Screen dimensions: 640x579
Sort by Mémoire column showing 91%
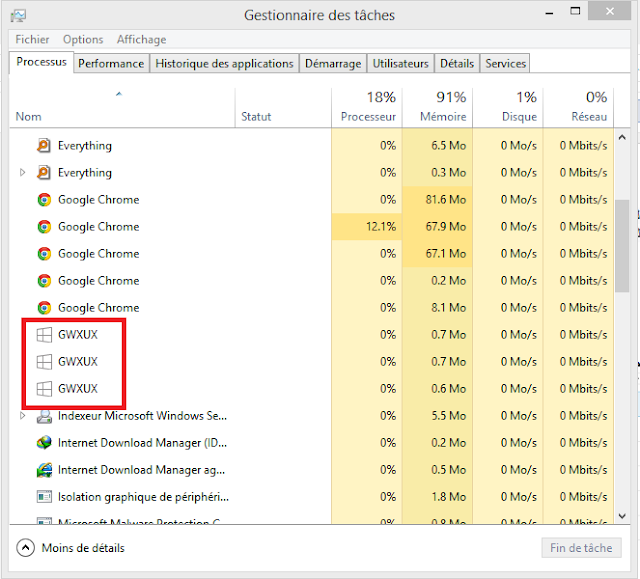pyautogui.click(x=438, y=108)
